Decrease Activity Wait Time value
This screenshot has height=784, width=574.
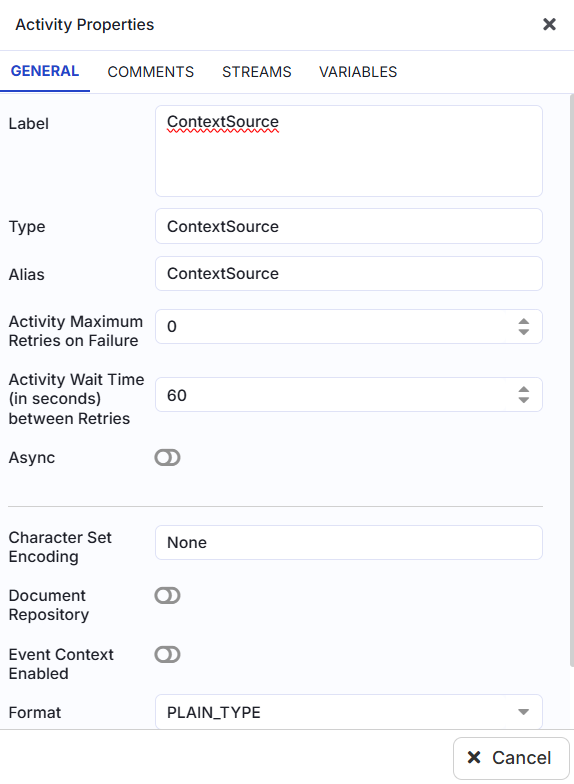tap(524, 400)
